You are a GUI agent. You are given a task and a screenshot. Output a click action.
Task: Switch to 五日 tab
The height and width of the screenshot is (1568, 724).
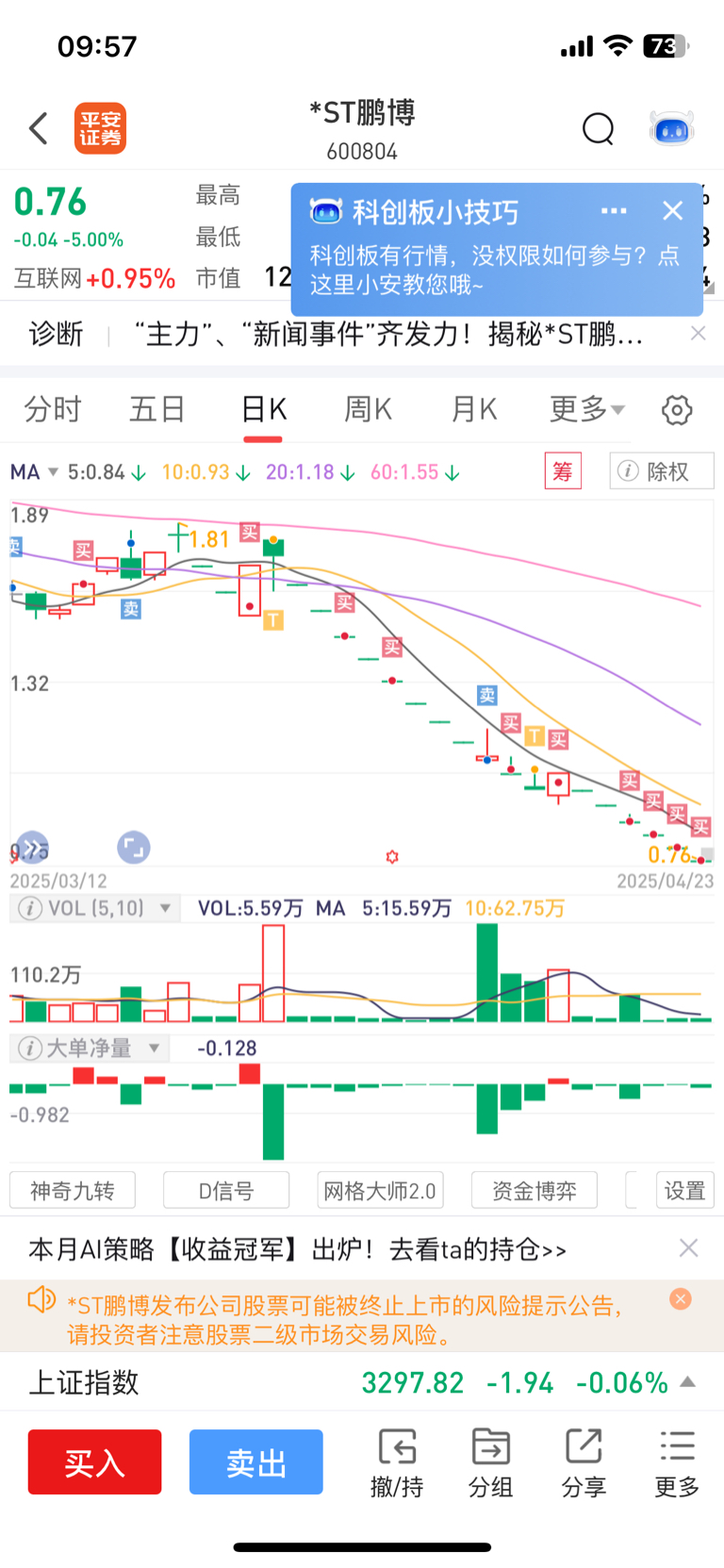[156, 409]
